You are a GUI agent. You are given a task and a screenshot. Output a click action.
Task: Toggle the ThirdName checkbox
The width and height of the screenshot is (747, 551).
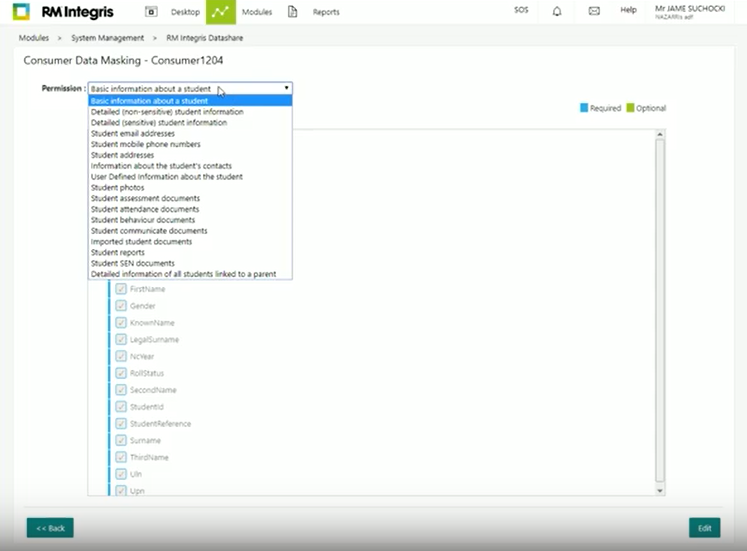[121, 457]
